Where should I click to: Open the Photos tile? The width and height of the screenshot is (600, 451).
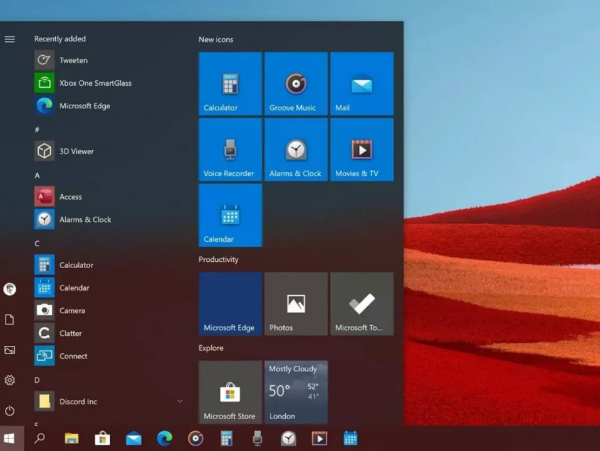pyautogui.click(x=296, y=304)
